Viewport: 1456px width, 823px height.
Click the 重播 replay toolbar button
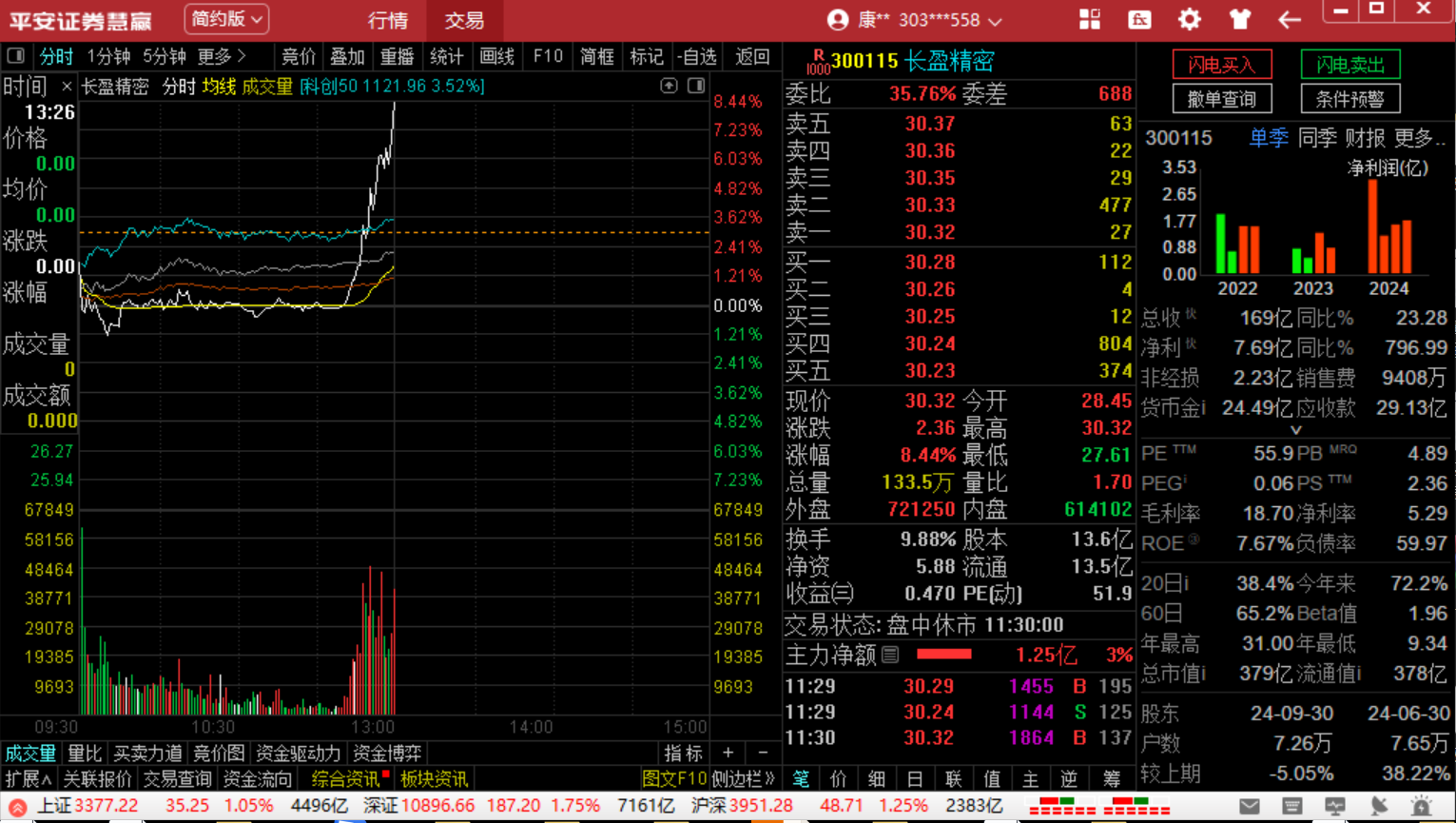397,57
